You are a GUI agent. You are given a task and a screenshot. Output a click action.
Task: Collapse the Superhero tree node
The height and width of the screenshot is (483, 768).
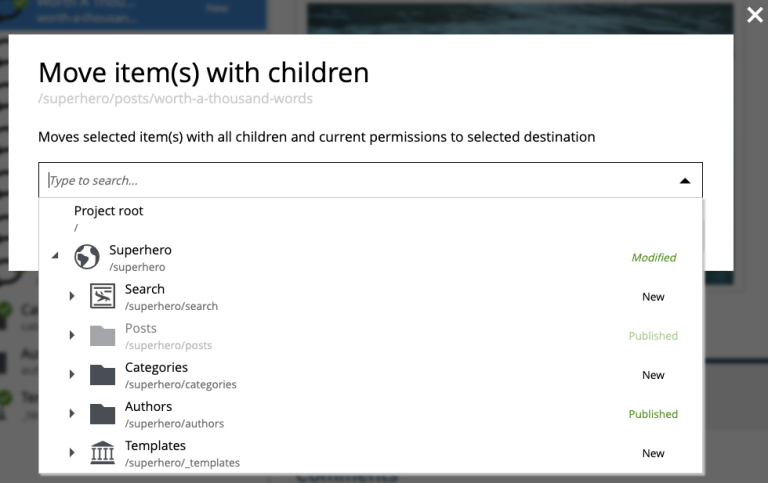pyautogui.click(x=55, y=257)
